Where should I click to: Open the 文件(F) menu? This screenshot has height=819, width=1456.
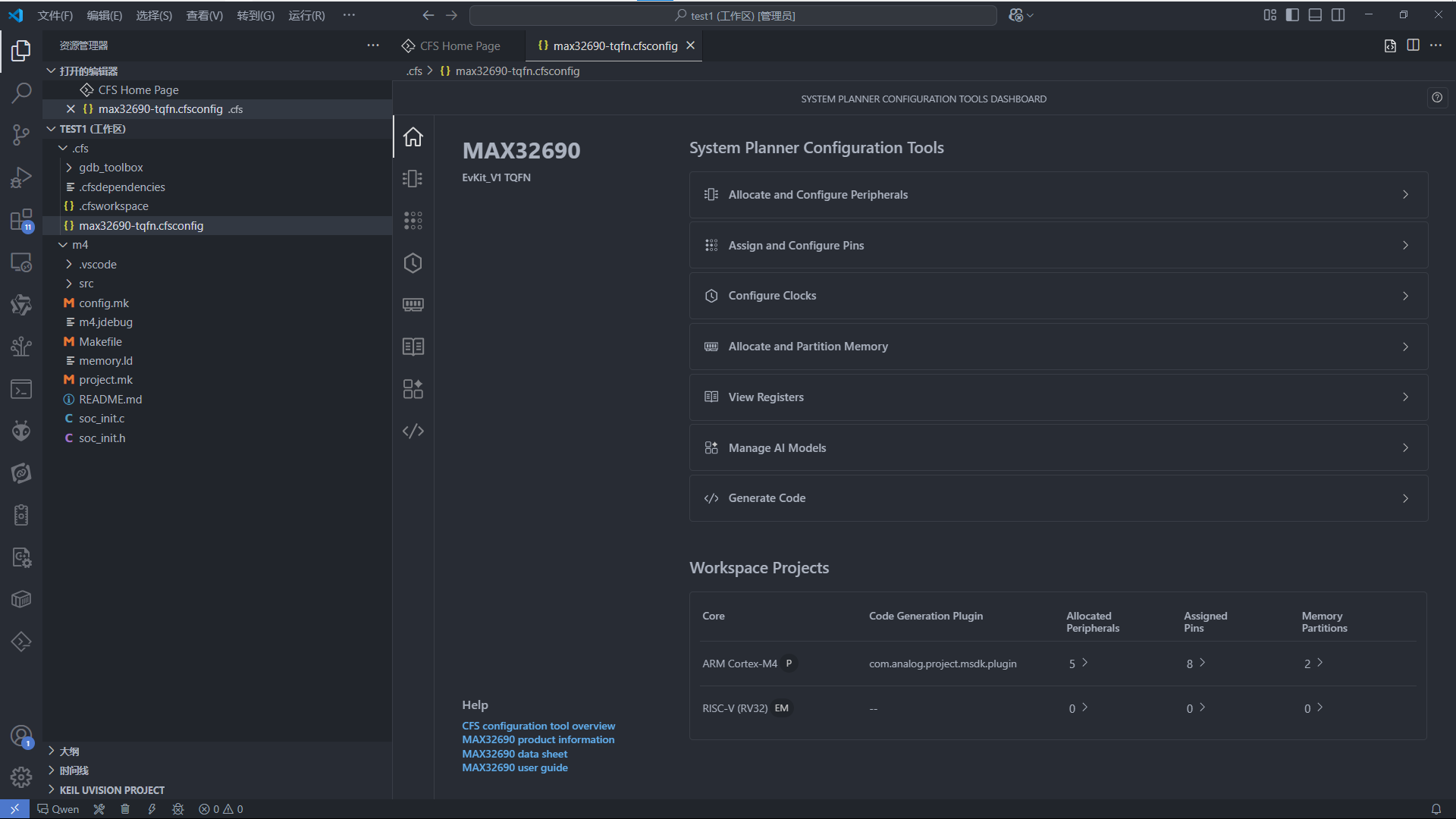pos(55,15)
